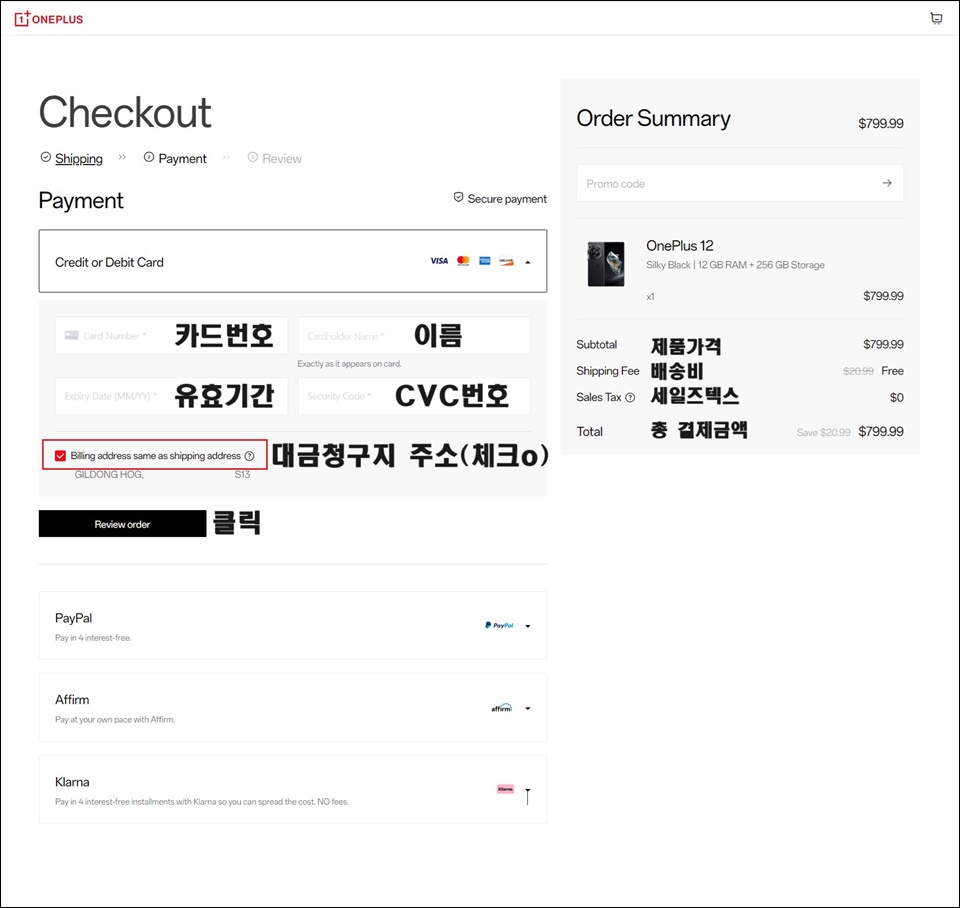
Task: Click the Shipping Fee label
Action: point(607,371)
